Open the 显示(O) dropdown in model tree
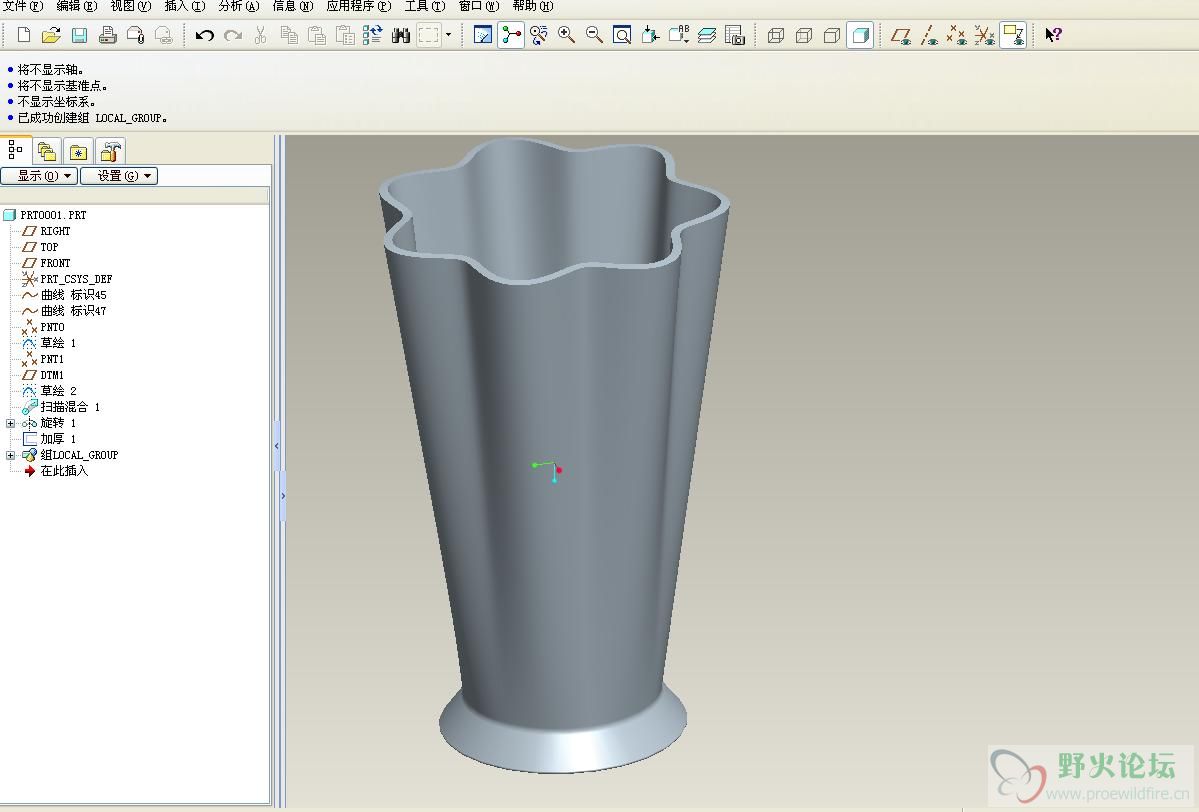The height and width of the screenshot is (812, 1199). [39, 176]
